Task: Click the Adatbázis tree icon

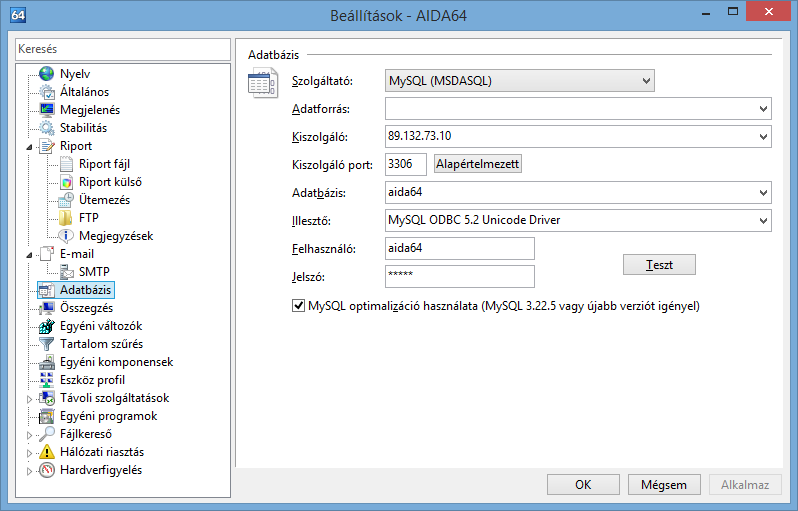Action: click(46, 290)
